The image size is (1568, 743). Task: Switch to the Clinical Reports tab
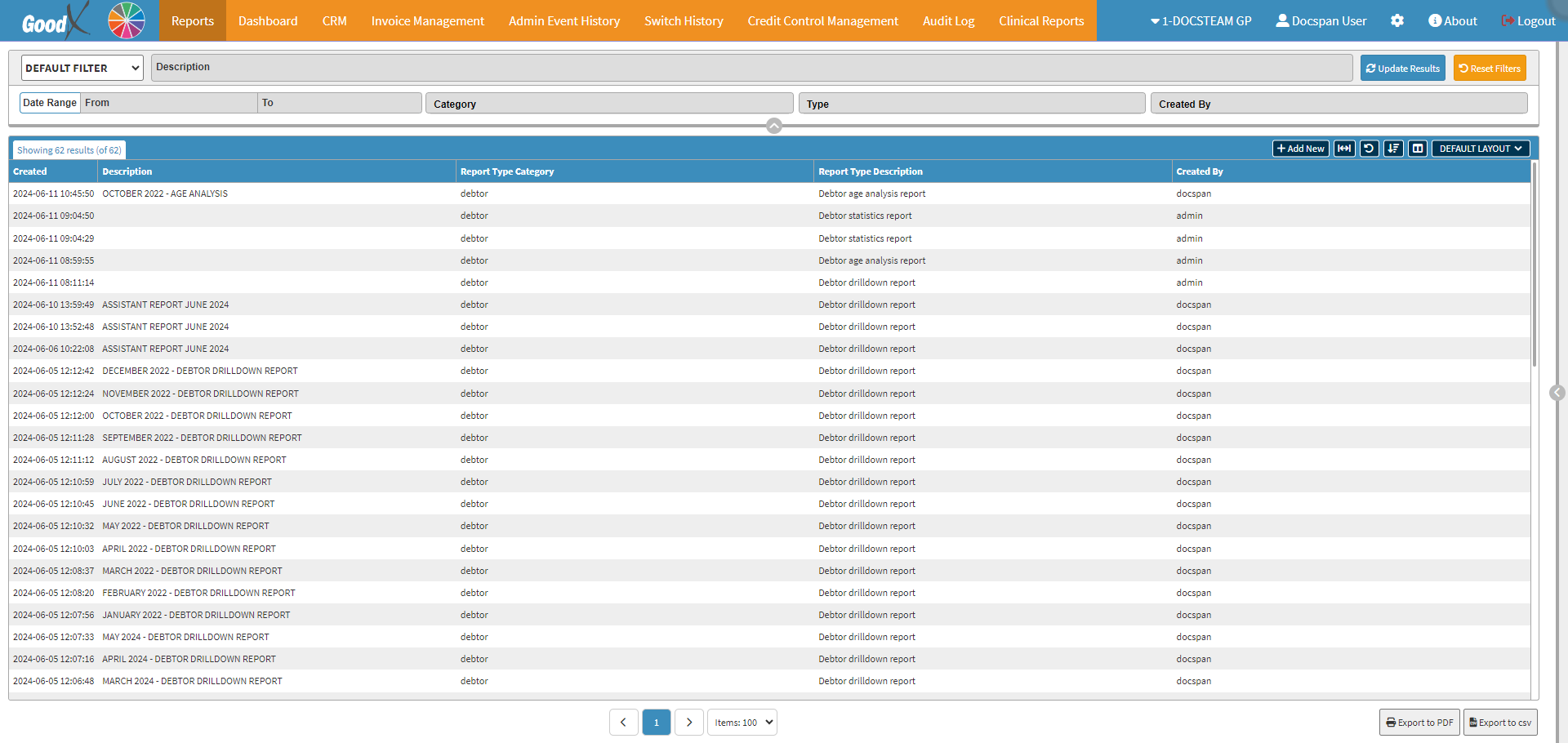(x=1041, y=21)
